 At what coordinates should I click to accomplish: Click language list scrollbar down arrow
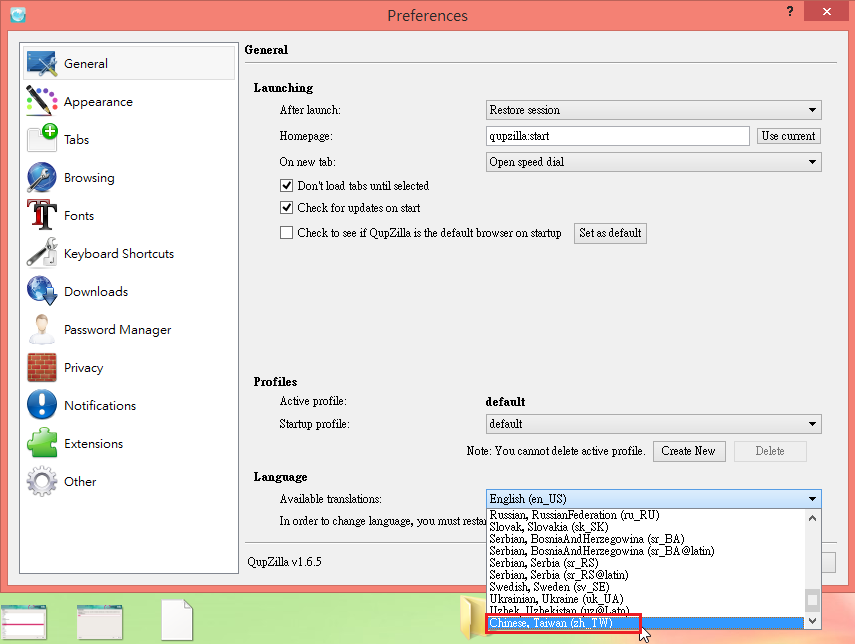(x=812, y=621)
